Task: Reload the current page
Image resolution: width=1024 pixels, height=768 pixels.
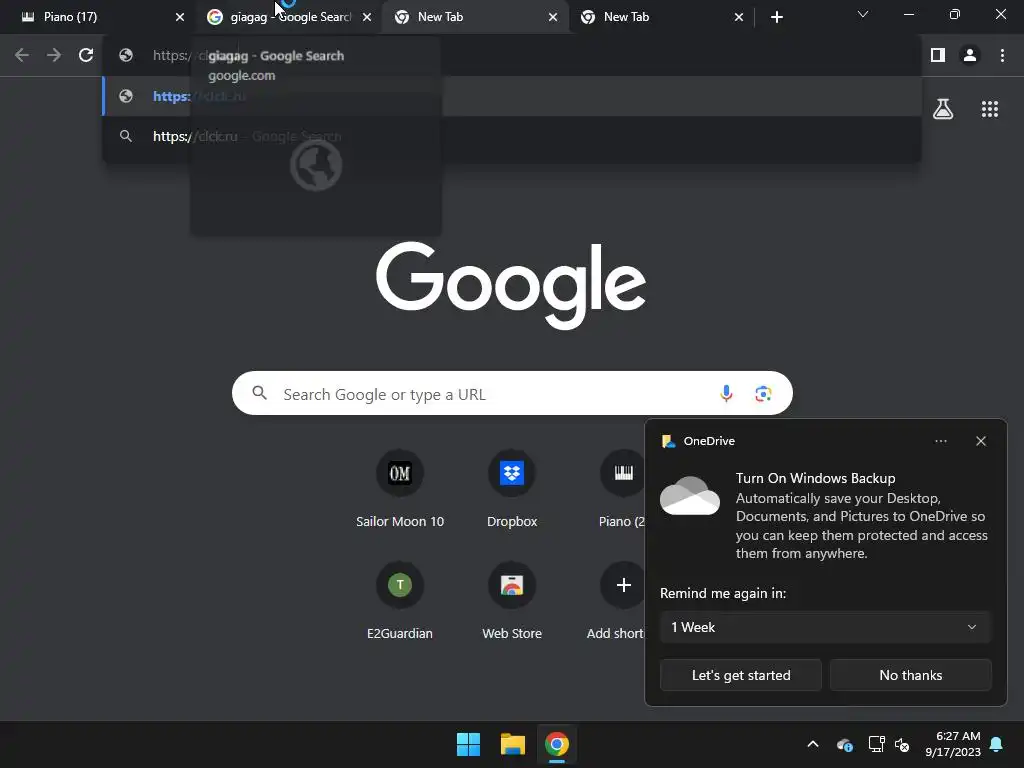Action: pos(86,56)
